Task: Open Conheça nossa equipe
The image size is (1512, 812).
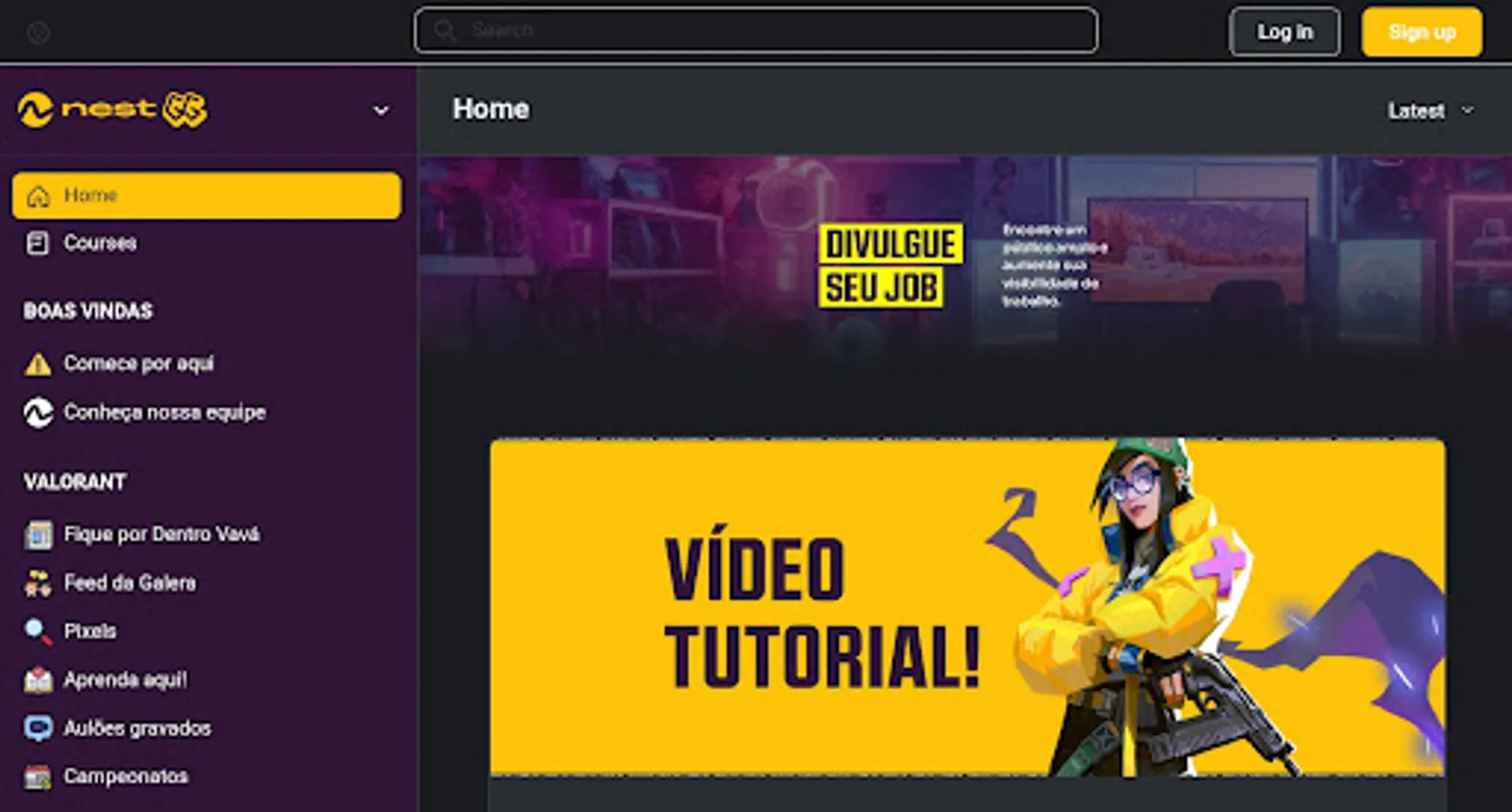Action: click(x=207, y=412)
